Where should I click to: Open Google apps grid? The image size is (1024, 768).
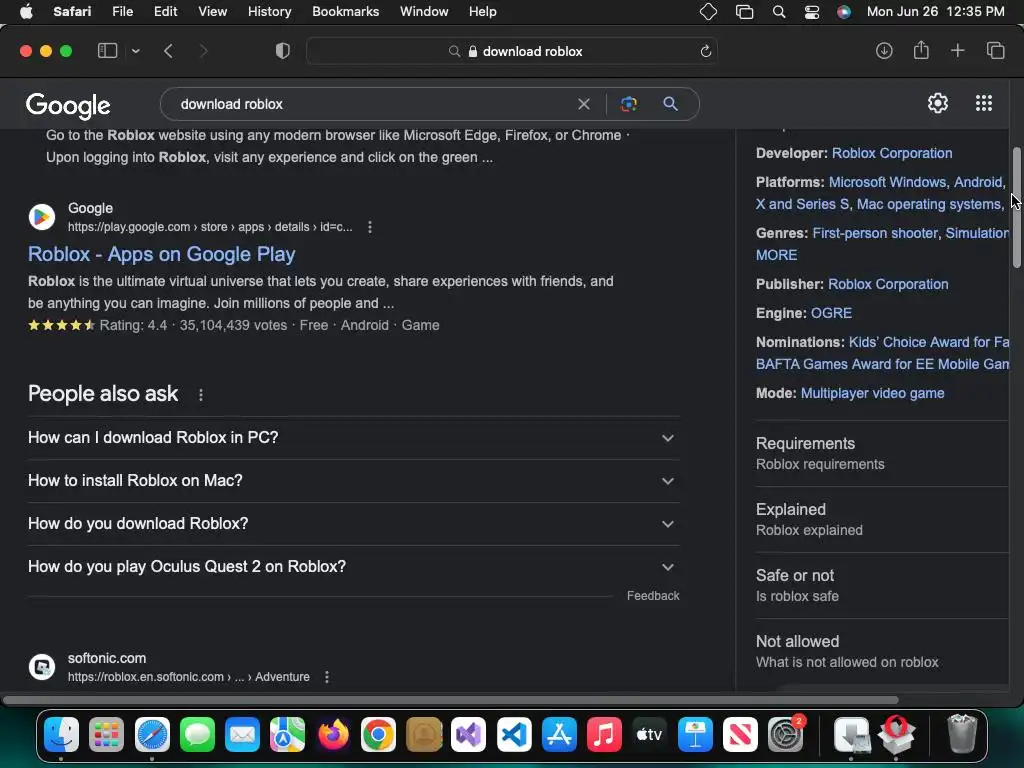click(984, 103)
